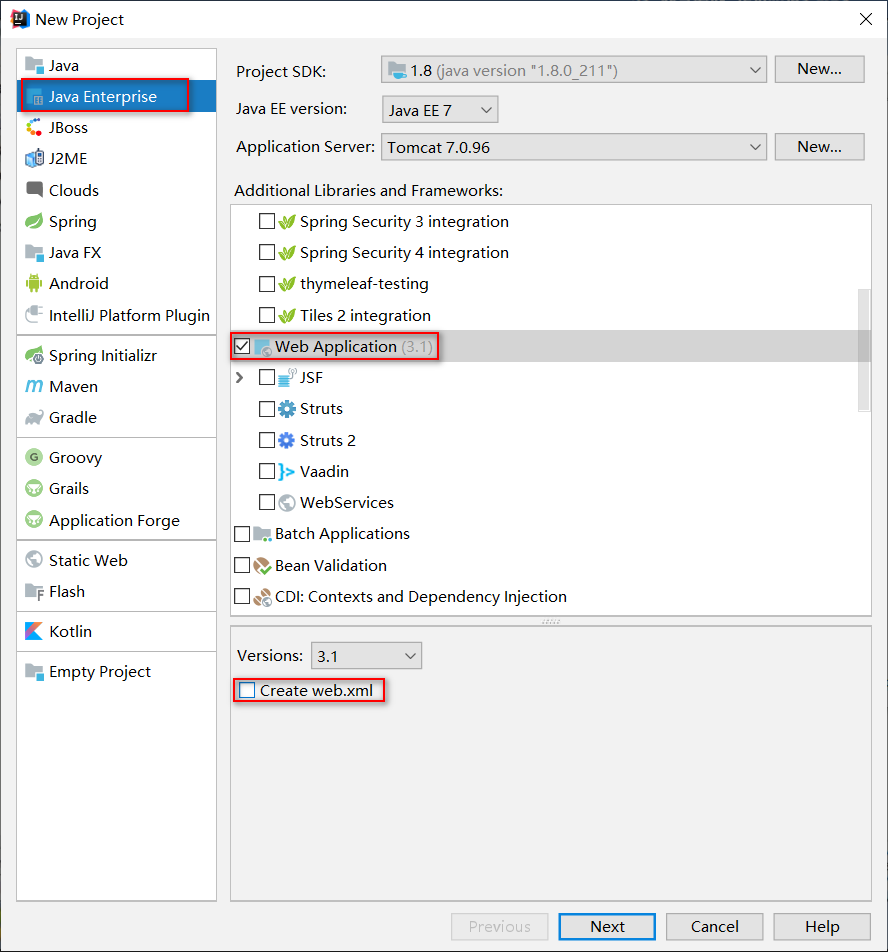The width and height of the screenshot is (888, 952).
Task: Click the Struts gear icon
Action: (x=286, y=409)
